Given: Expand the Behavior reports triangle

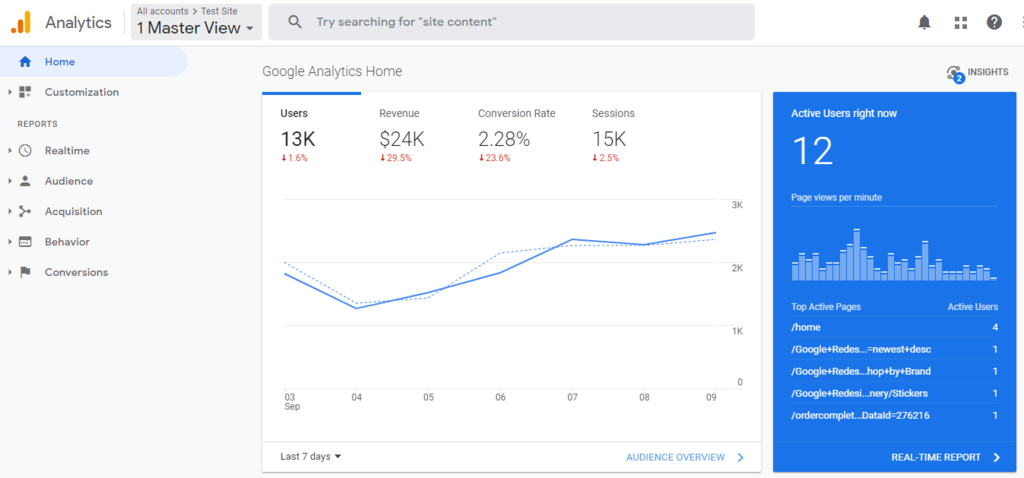Looking at the screenshot, I should 10,242.
